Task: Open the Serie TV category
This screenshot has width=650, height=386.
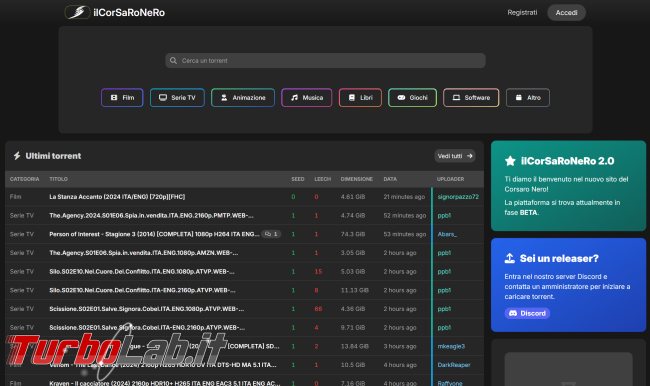Action: tap(177, 97)
